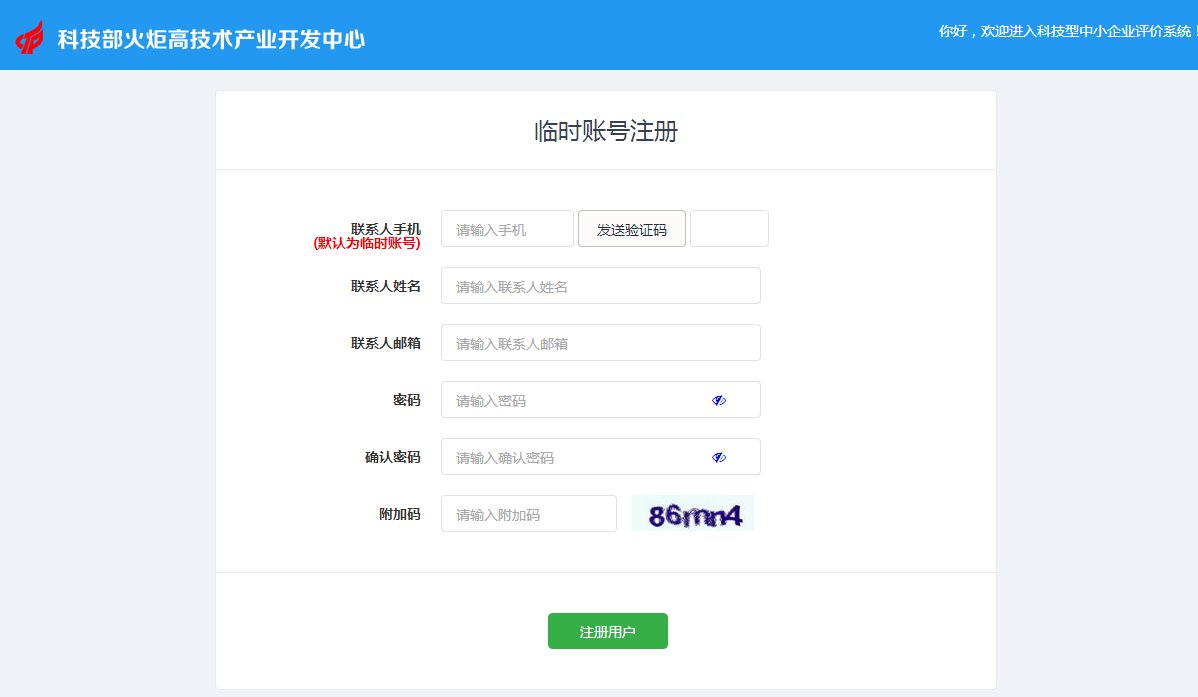The width and height of the screenshot is (1198, 697).
Task: Toggle visibility of the 密码 password field
Action: click(x=718, y=400)
